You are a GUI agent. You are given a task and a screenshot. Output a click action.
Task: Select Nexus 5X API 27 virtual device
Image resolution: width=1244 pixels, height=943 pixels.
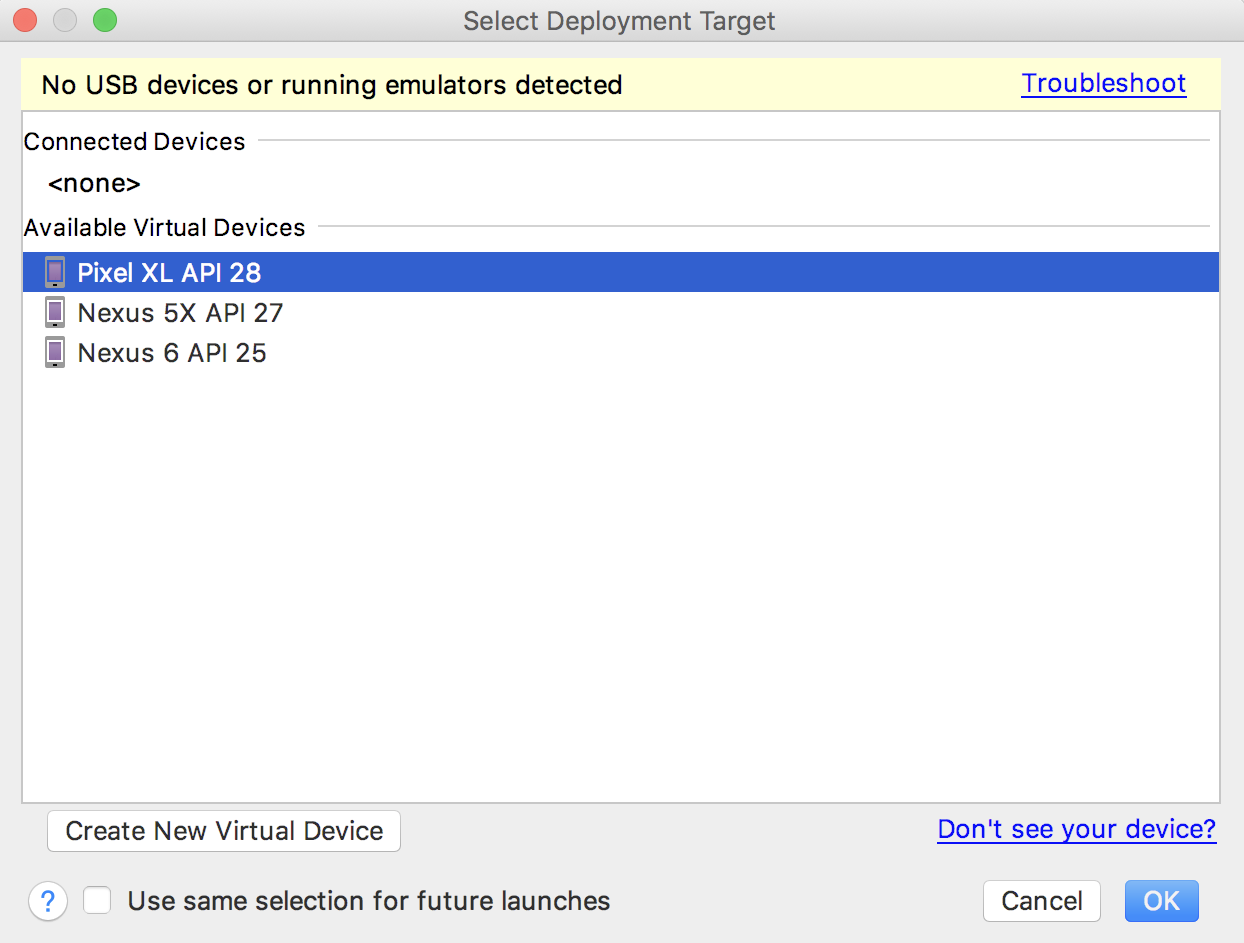pyautogui.click(x=180, y=313)
